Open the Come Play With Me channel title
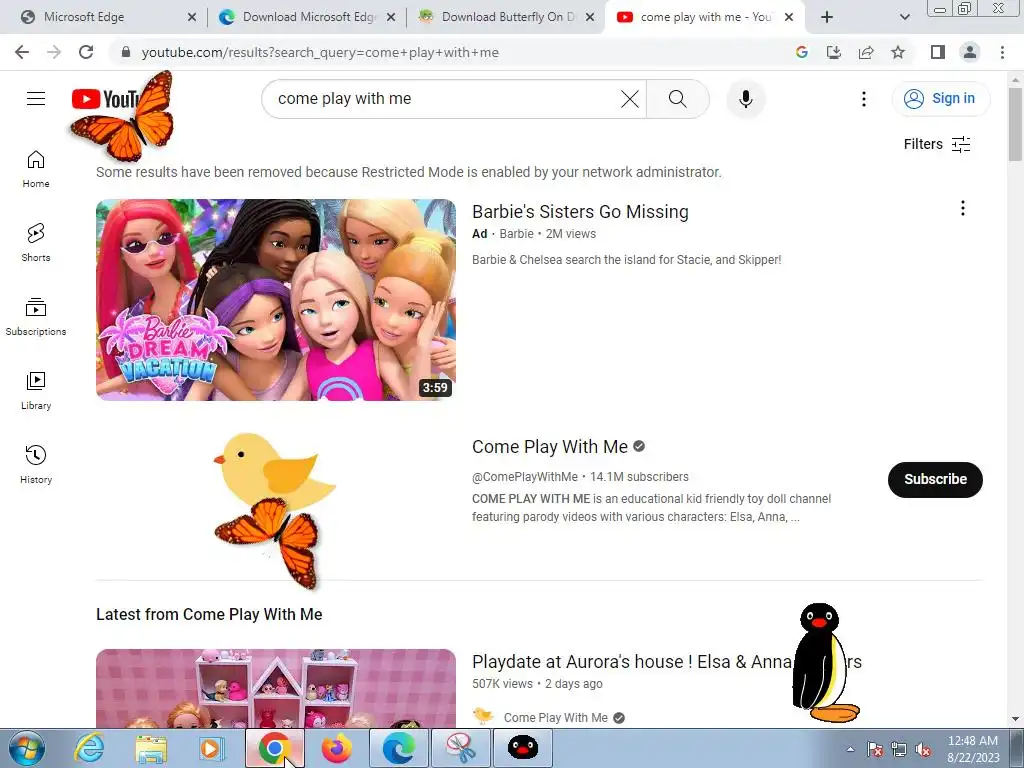Image resolution: width=1024 pixels, height=768 pixels. point(550,447)
